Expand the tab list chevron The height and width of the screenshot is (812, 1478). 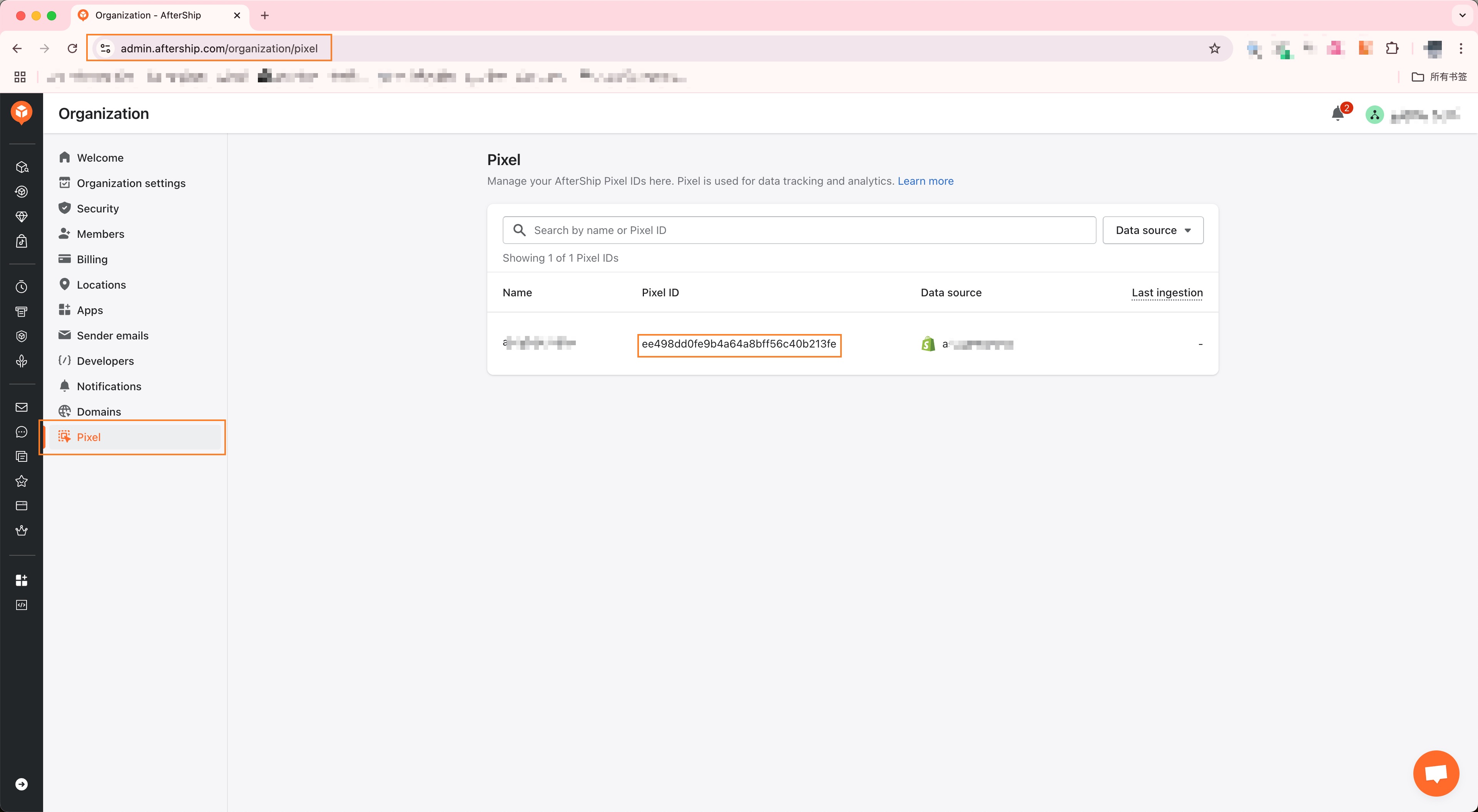point(1462,15)
